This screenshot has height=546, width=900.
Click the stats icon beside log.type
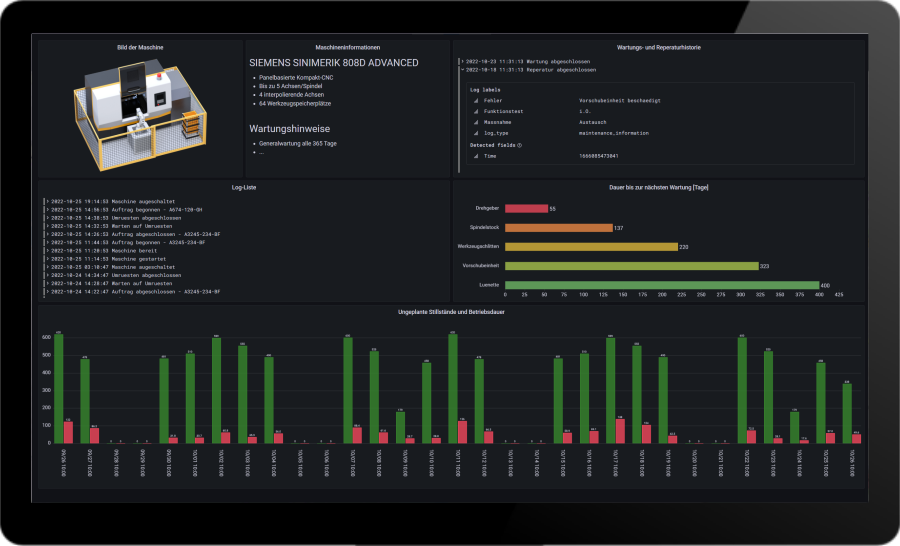coord(476,133)
